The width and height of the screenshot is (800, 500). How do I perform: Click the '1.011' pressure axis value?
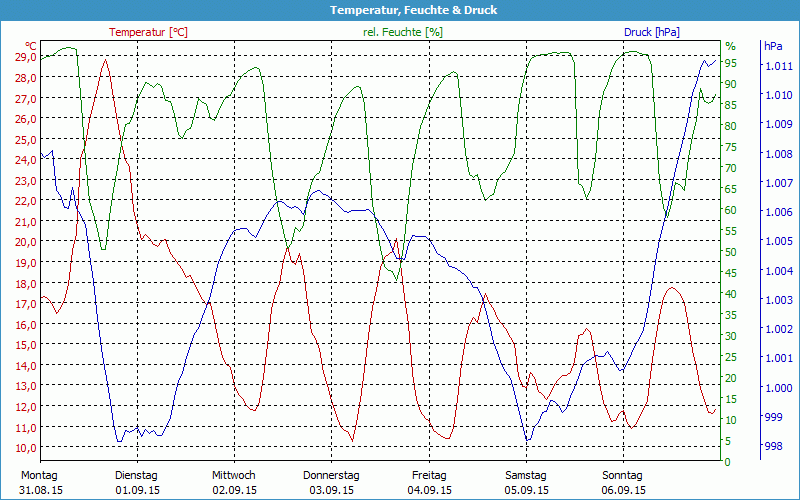click(779, 66)
